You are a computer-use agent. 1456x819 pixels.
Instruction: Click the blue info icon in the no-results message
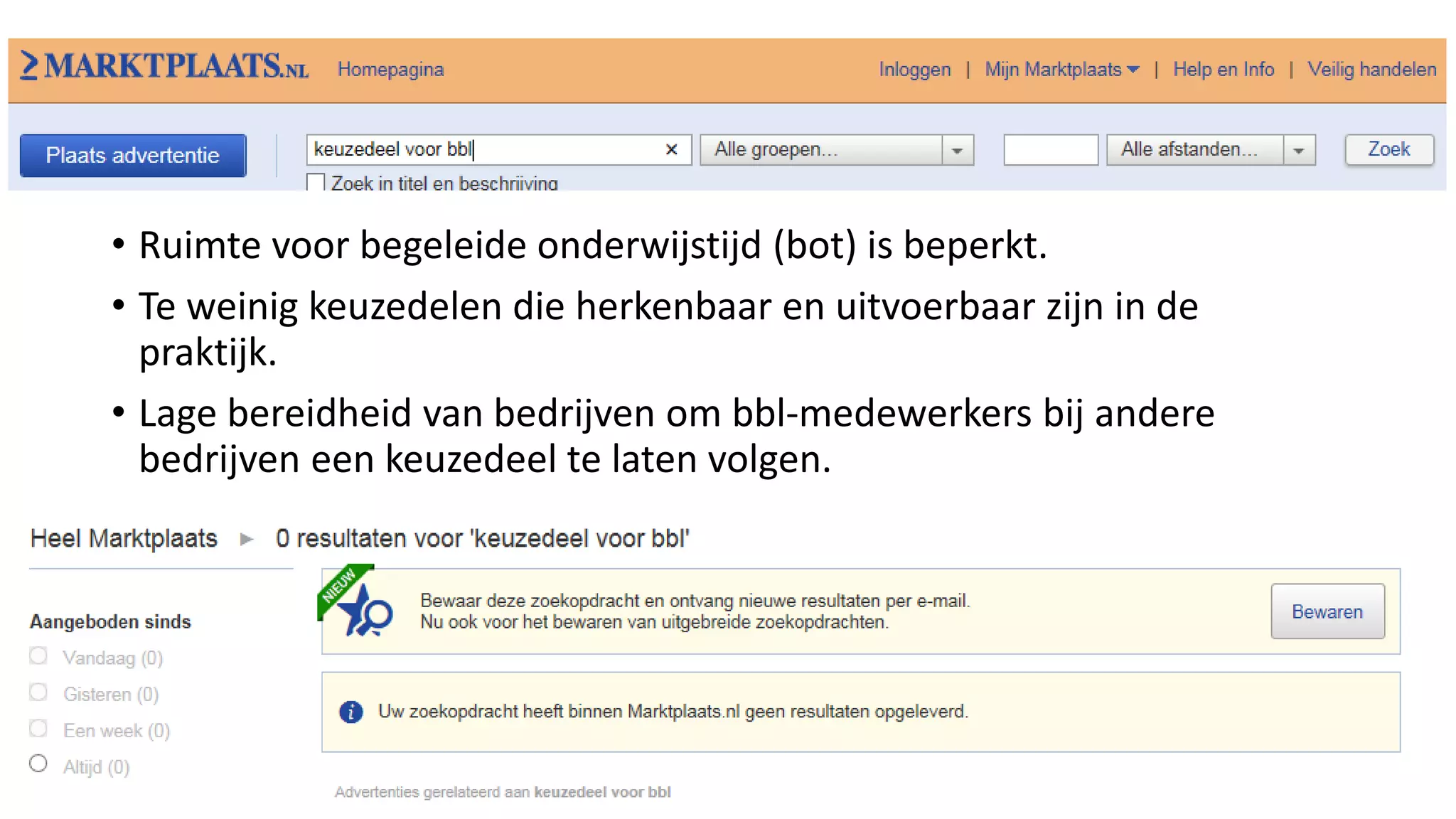(x=350, y=712)
